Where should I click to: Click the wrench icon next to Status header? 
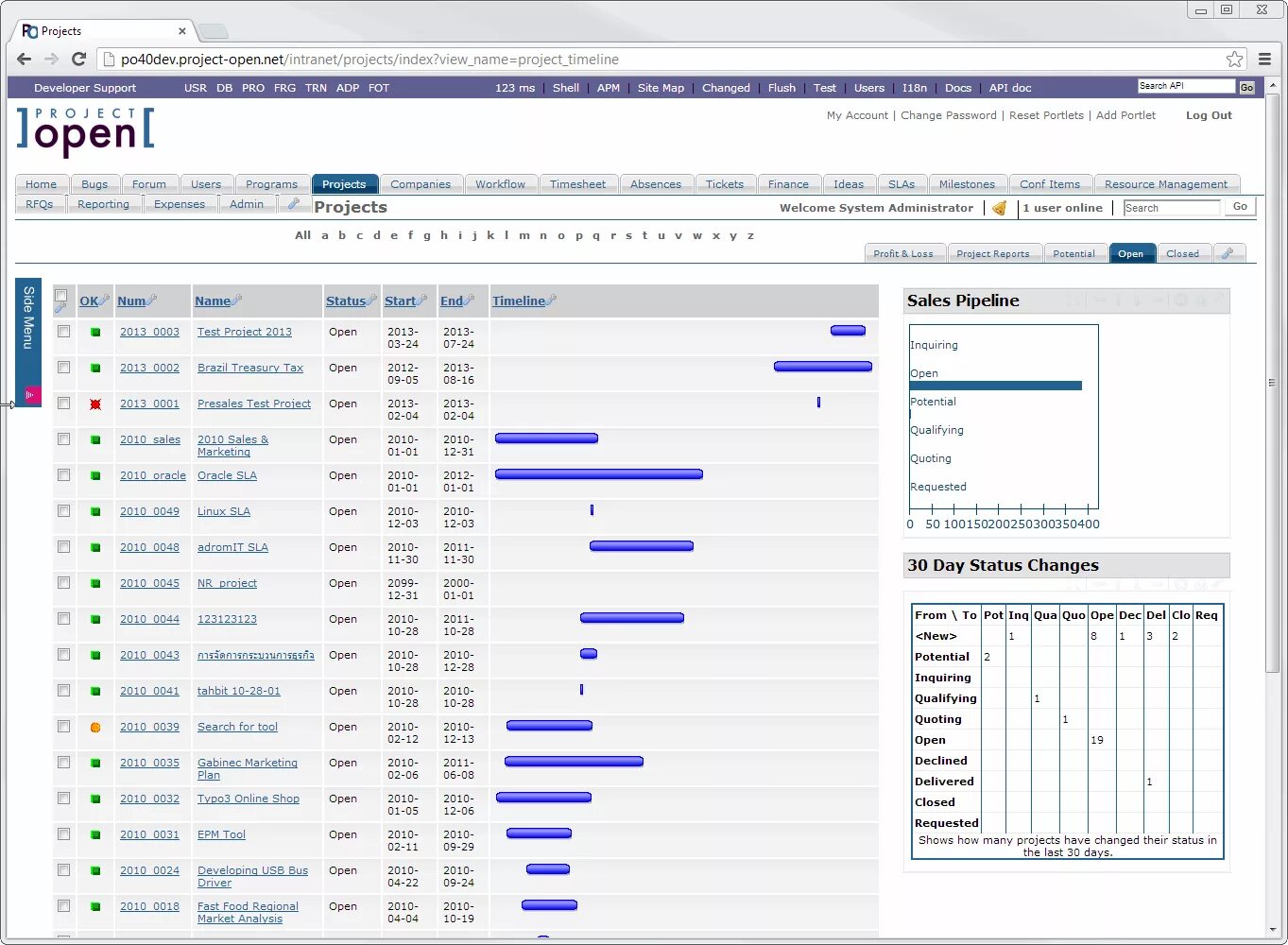[371, 301]
